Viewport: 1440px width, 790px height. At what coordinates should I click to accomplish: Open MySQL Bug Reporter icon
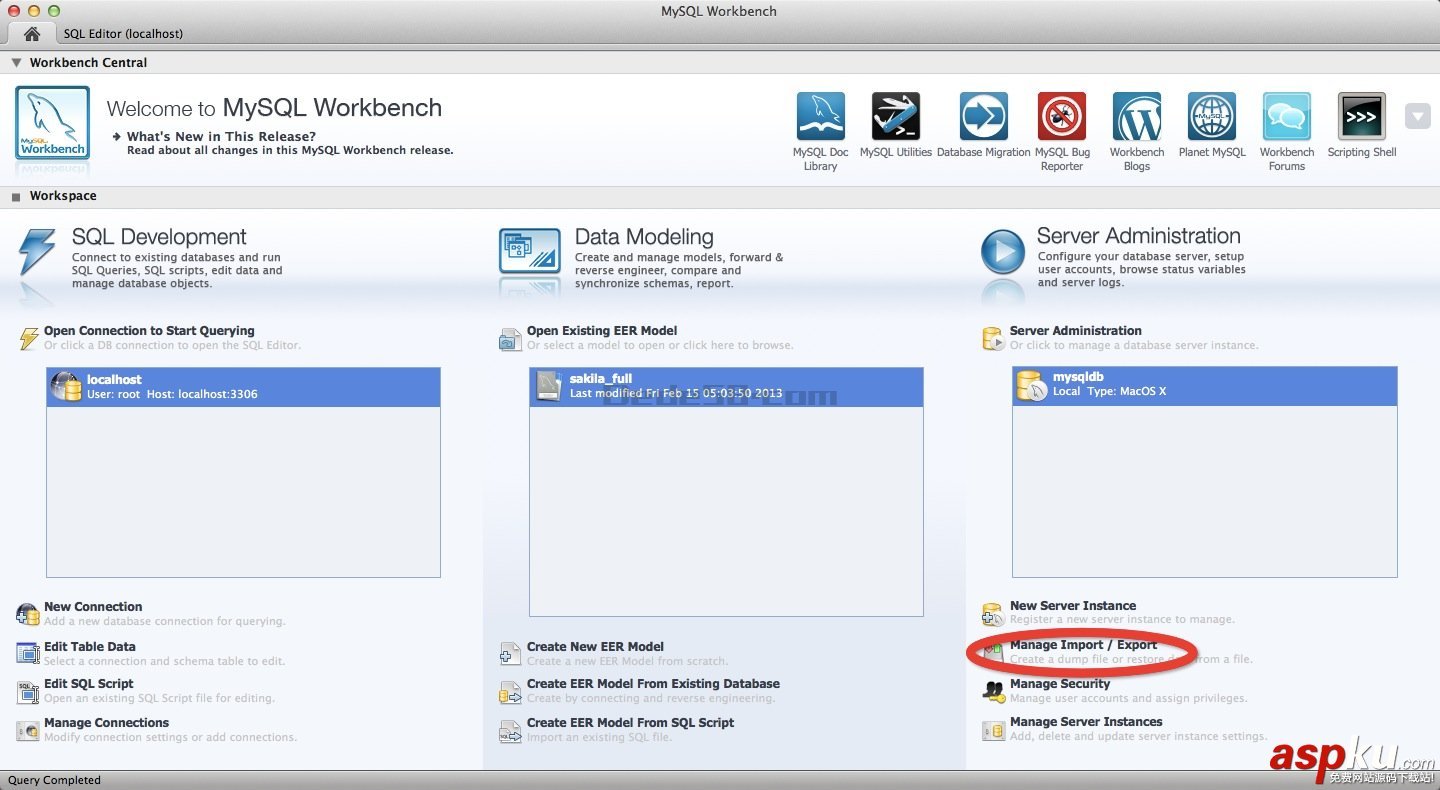1062,117
